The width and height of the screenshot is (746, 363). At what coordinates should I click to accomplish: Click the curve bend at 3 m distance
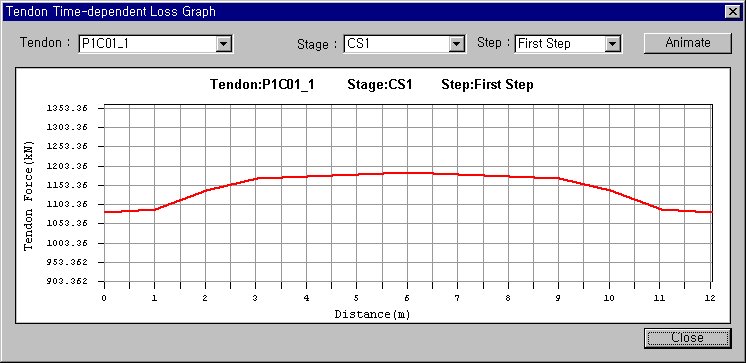pyautogui.click(x=257, y=178)
